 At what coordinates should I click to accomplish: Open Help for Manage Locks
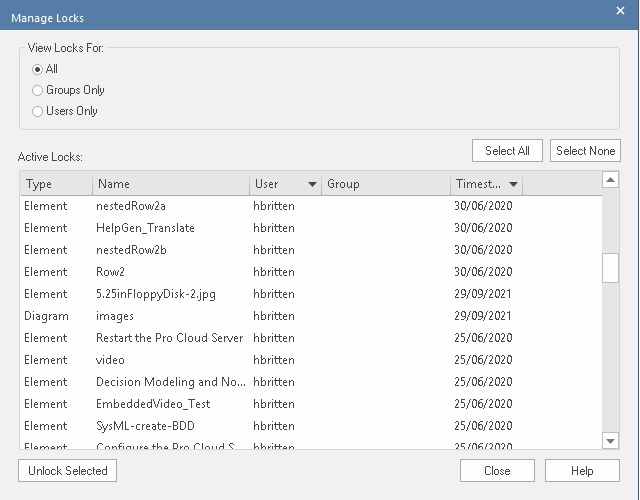[582, 471]
